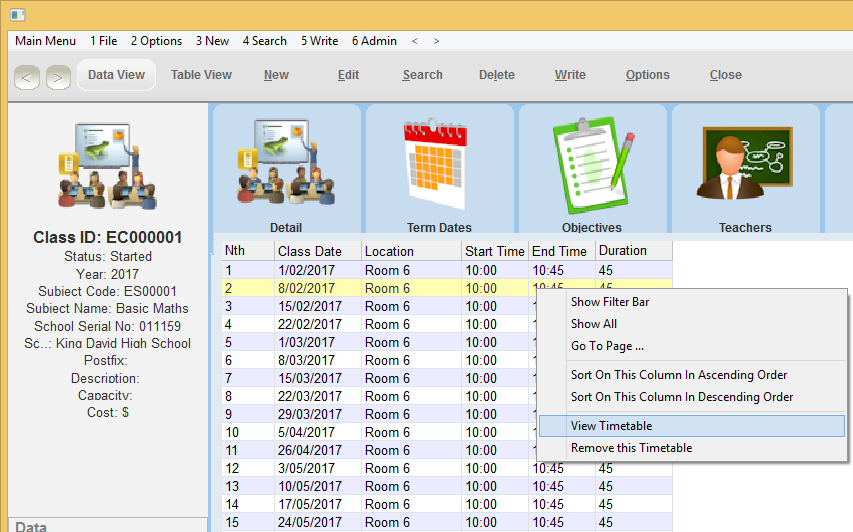Viewport: 853px width, 532px height.
Task: Click the application icon in title bar
Action: click(17, 14)
